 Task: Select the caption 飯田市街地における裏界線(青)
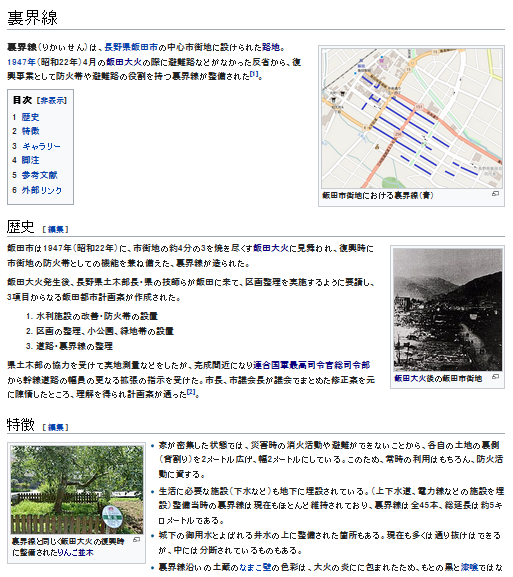tap(378, 195)
